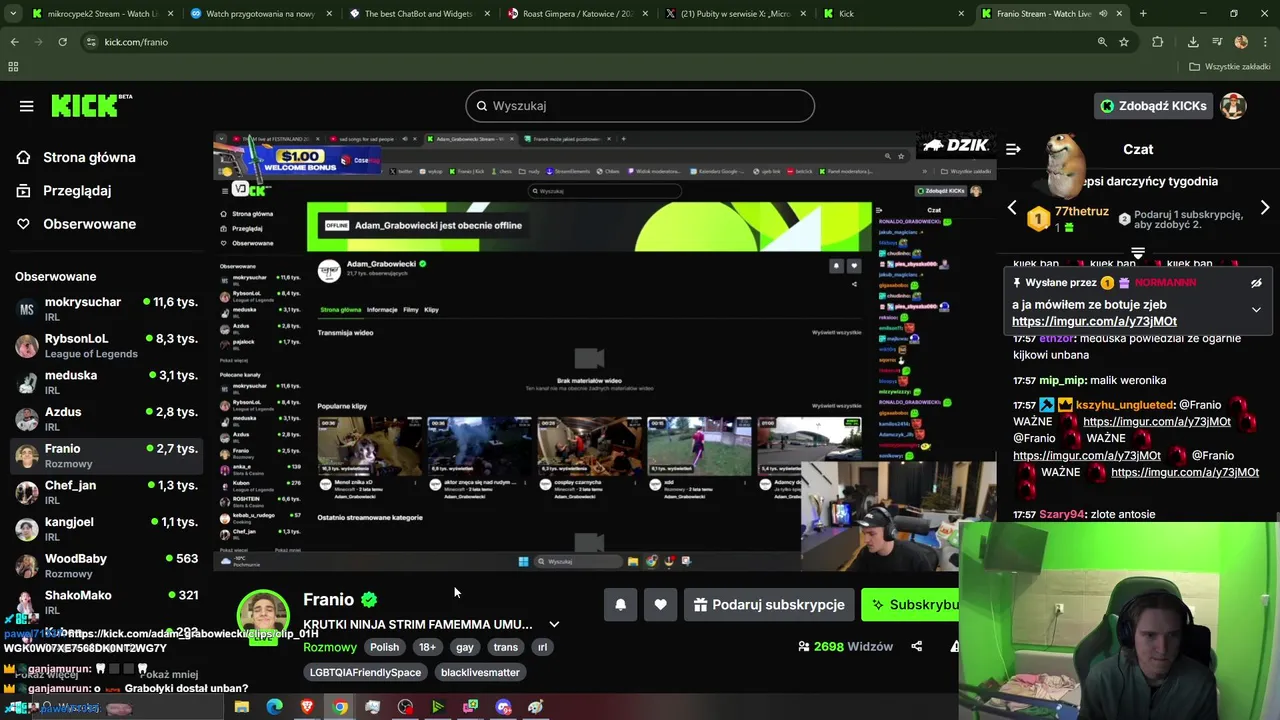This screenshot has width=1280, height=720.
Task: Select the irl tag
Action: click(543, 647)
